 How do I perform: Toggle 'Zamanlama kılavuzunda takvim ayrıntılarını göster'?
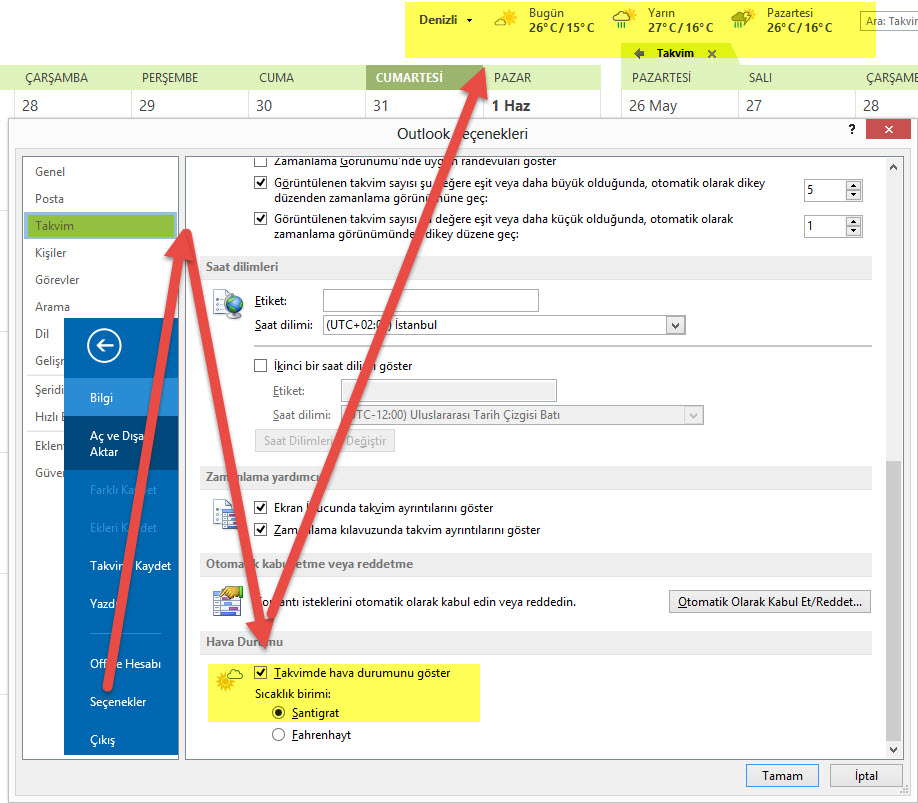261,530
